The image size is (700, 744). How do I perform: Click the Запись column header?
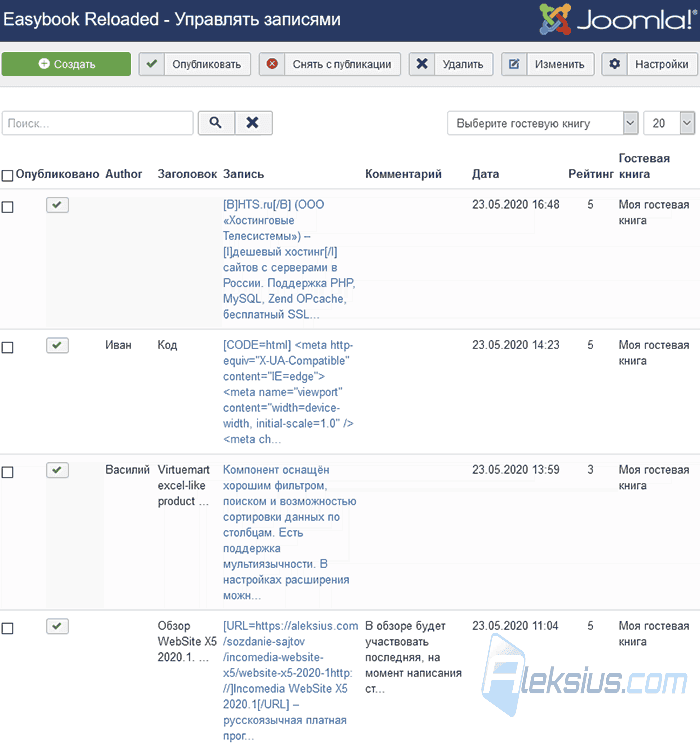point(243,174)
